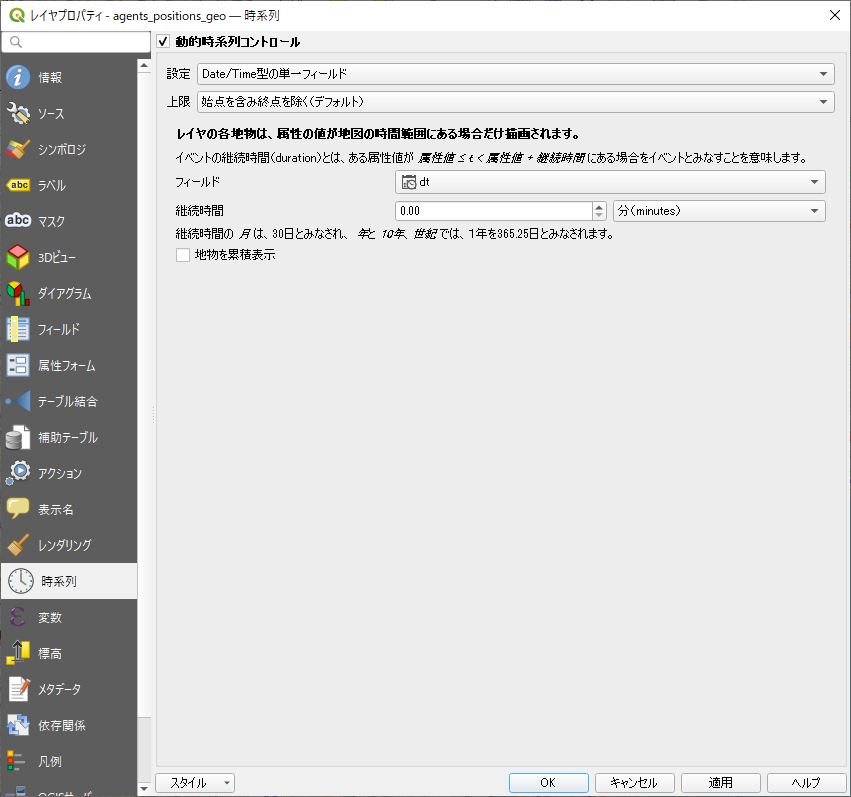Select the ダイアグラム (Diagrams) chart icon
The width and height of the screenshot is (851, 797).
(19, 294)
